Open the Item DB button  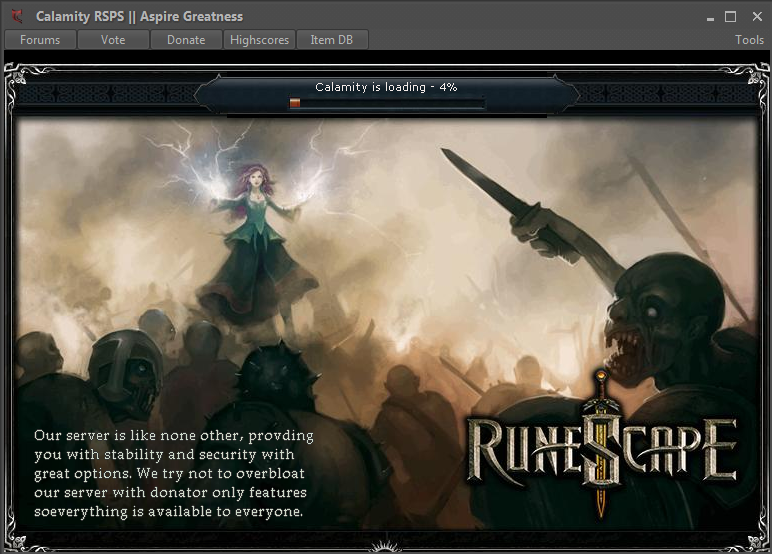332,40
